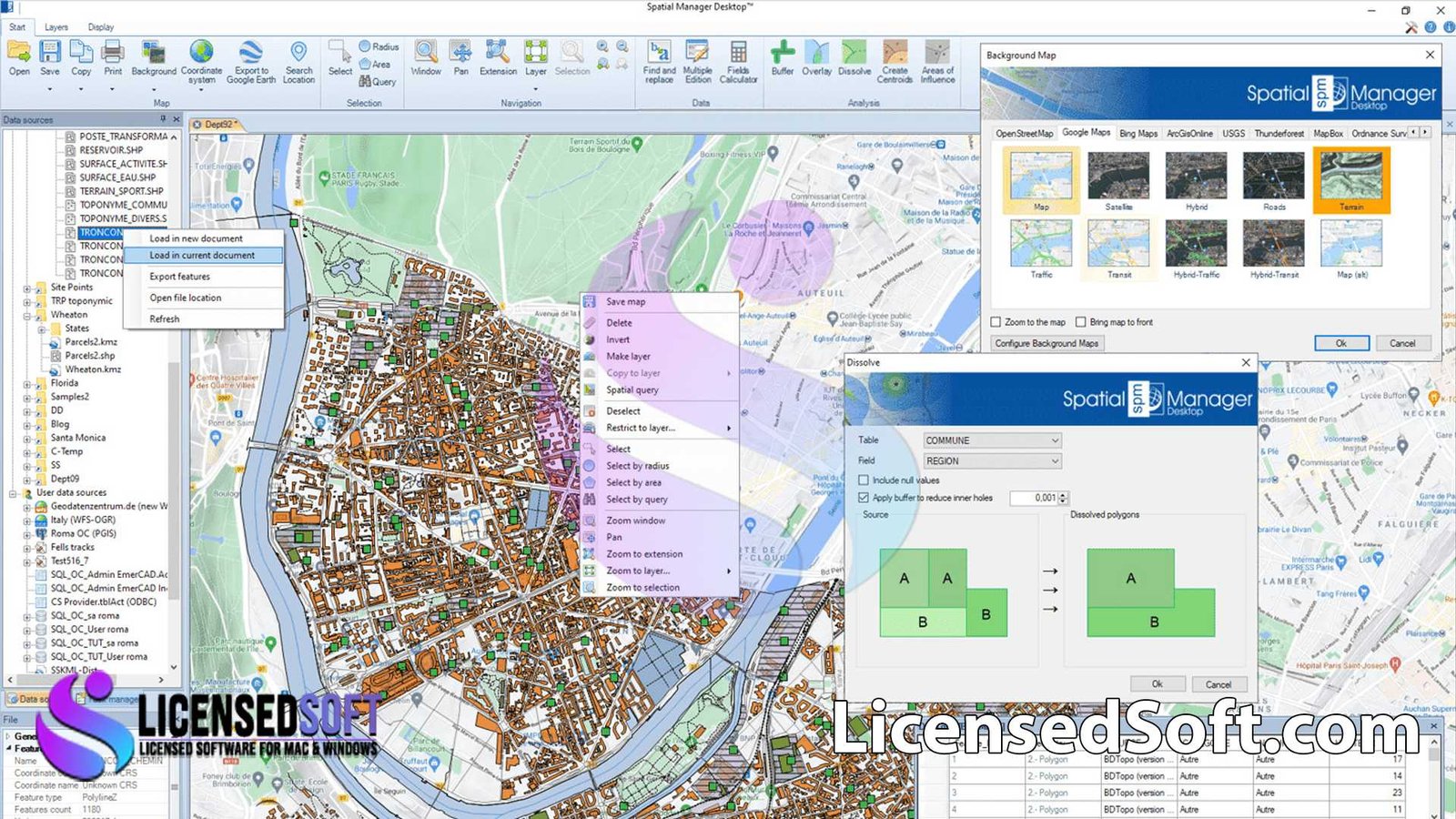Zoom to Extension in Navigation group
The image size is (1456, 819).
click(x=498, y=58)
